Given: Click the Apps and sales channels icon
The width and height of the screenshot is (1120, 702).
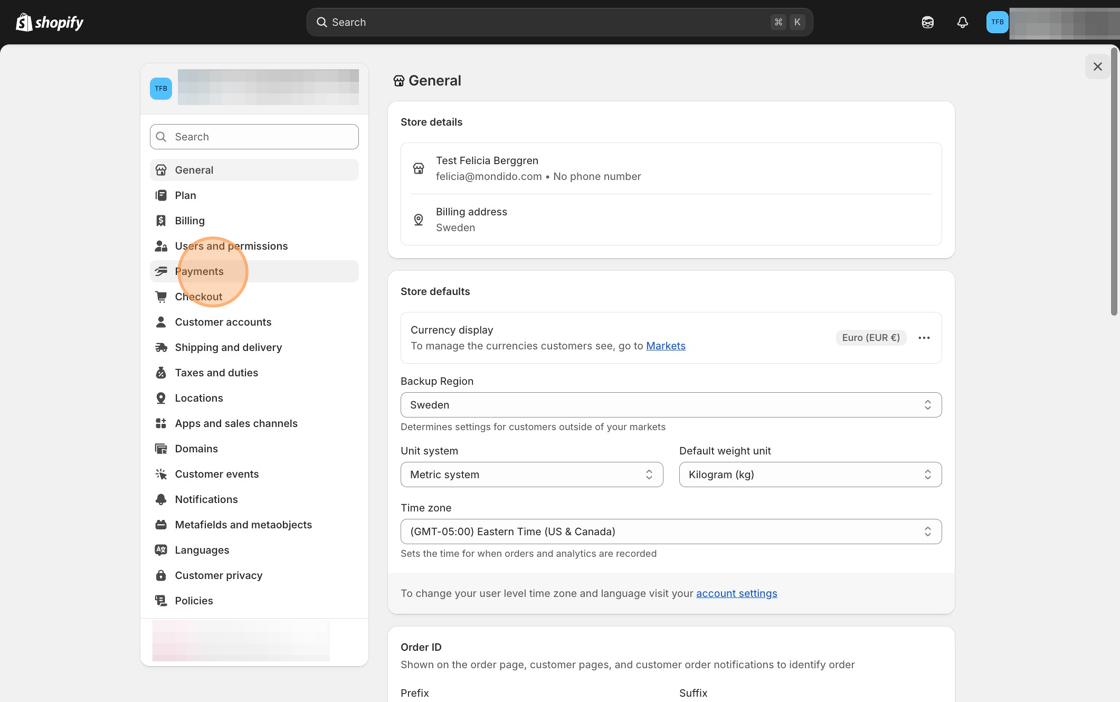Looking at the screenshot, I should (161, 423).
